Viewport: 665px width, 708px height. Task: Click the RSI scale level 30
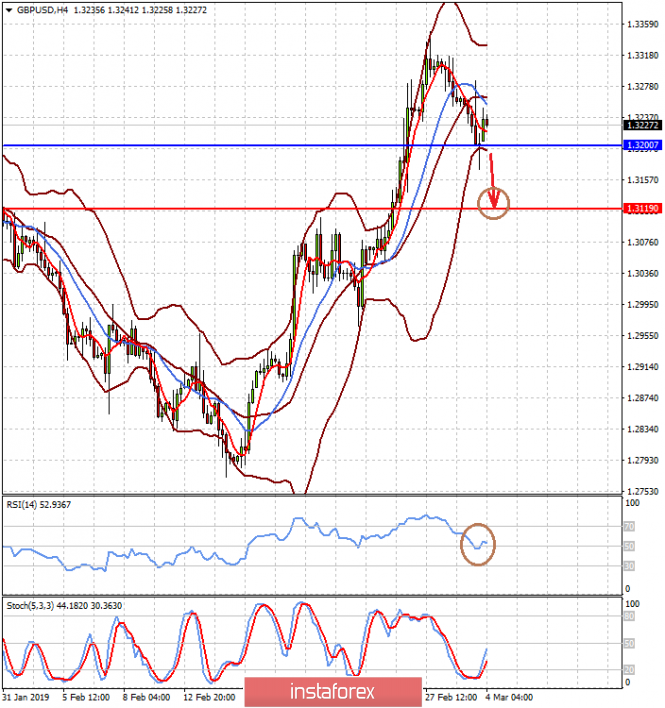tap(629, 566)
